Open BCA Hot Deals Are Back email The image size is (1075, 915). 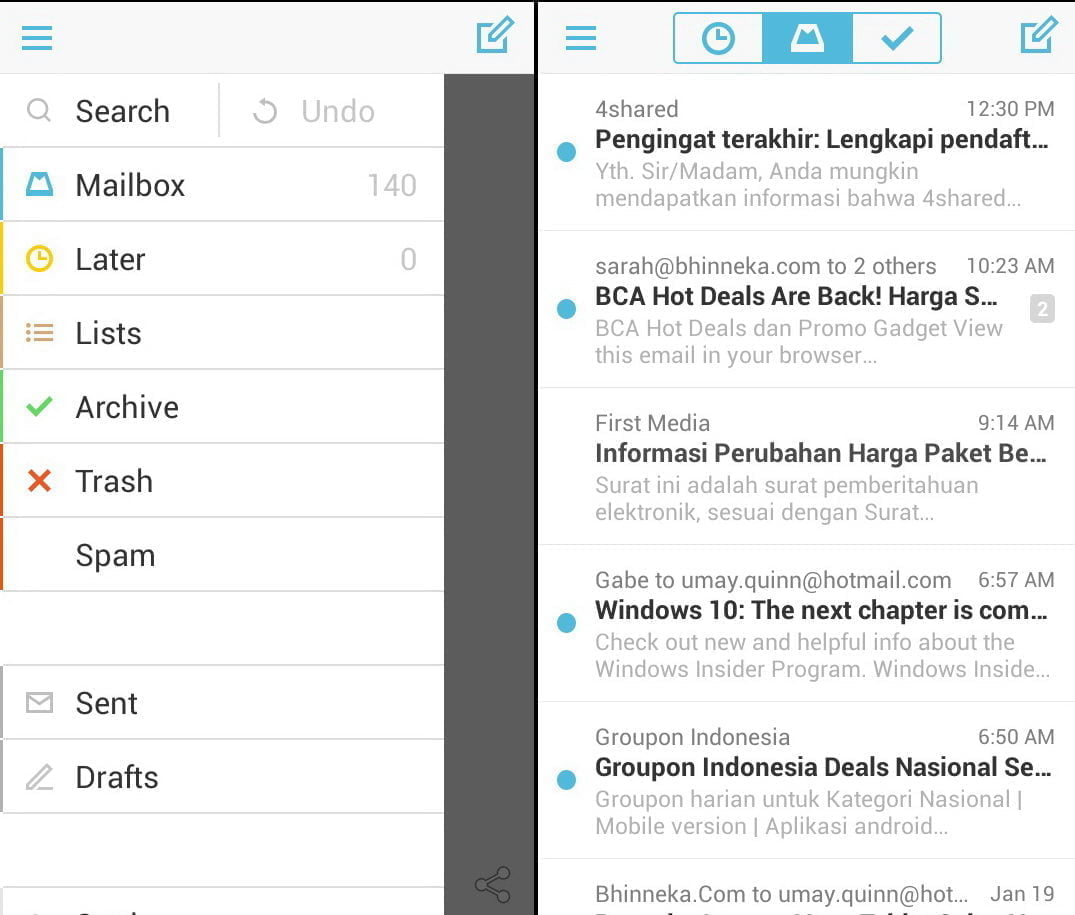tap(807, 310)
